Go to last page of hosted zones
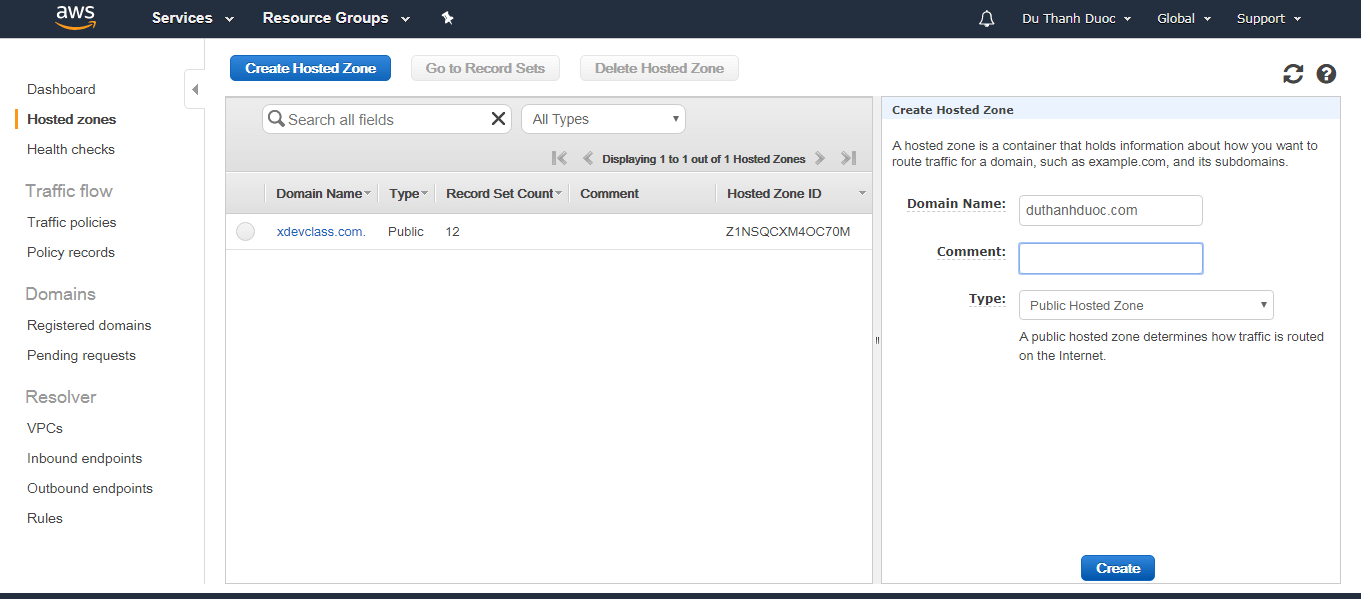The image size is (1361, 599). pos(848,158)
